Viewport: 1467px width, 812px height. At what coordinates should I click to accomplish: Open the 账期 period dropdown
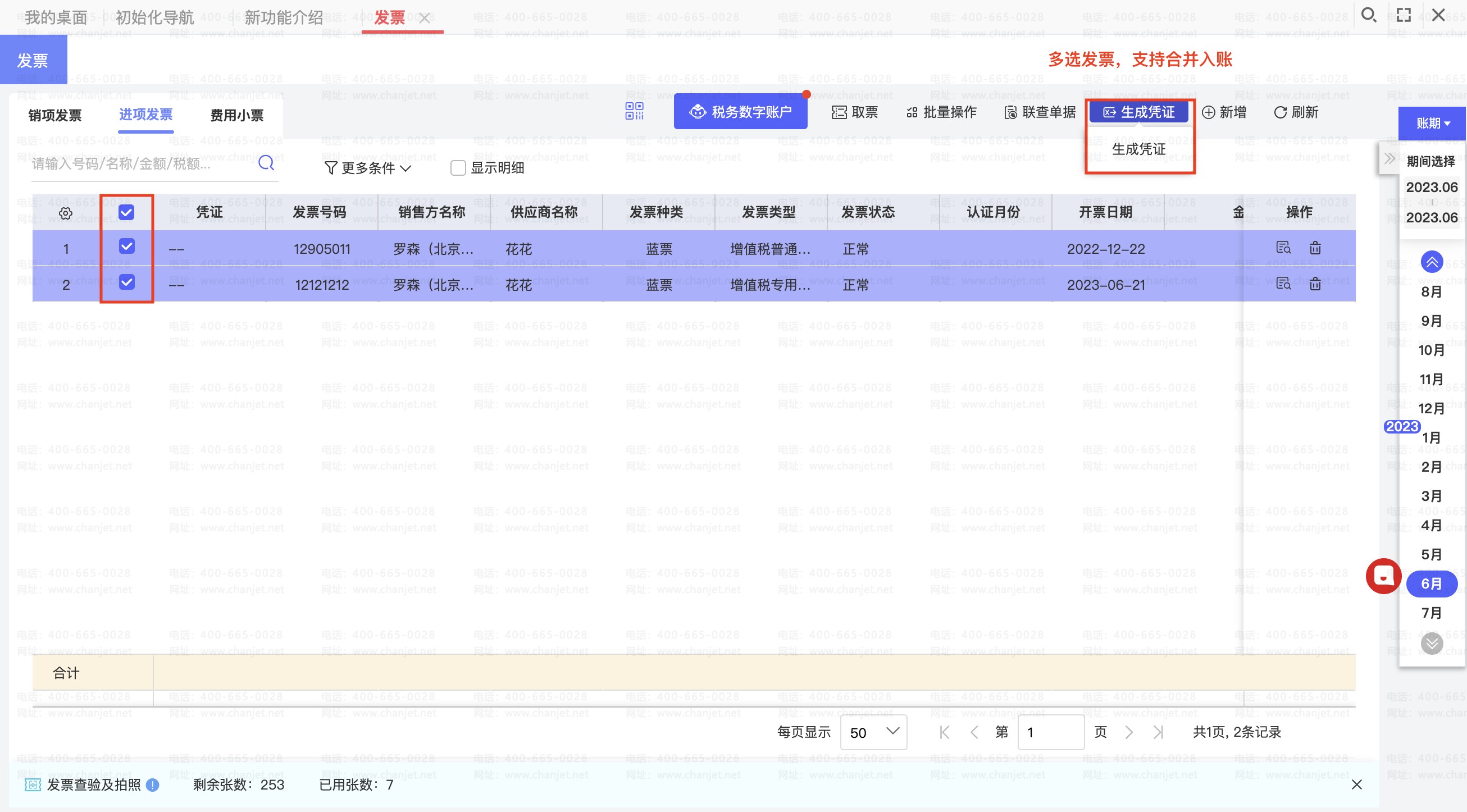(x=1432, y=124)
